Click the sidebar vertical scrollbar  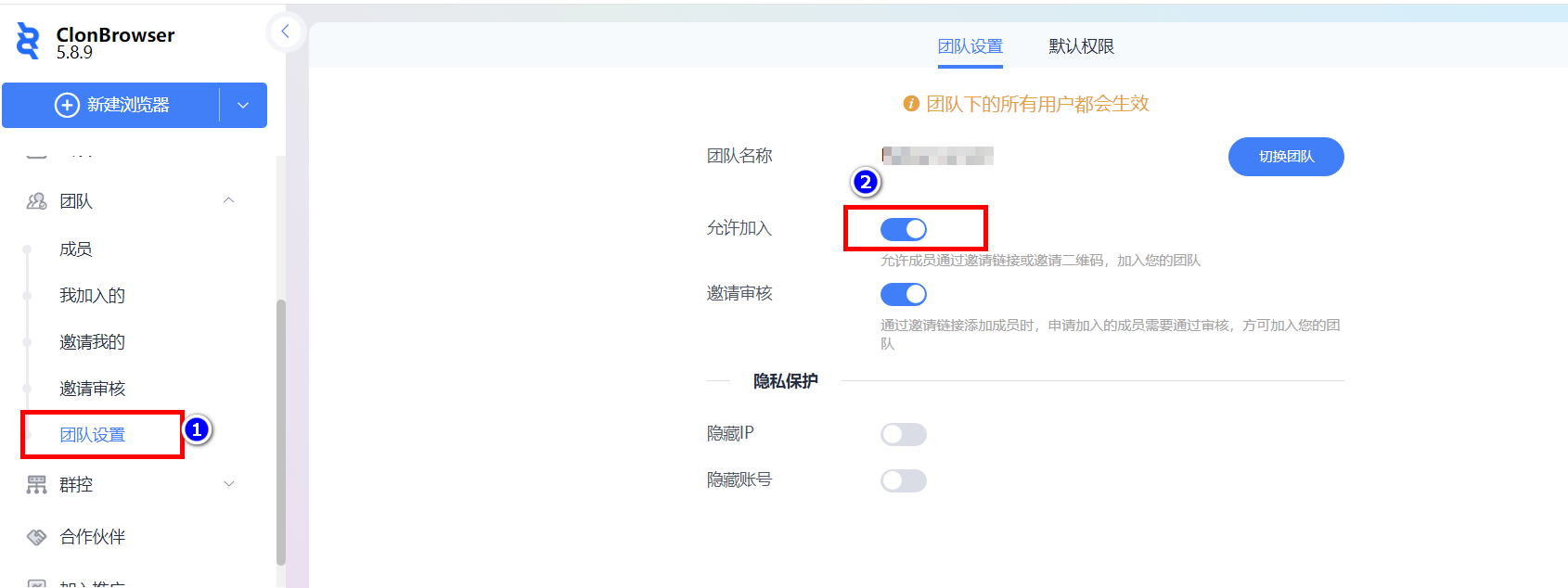[x=281, y=432]
